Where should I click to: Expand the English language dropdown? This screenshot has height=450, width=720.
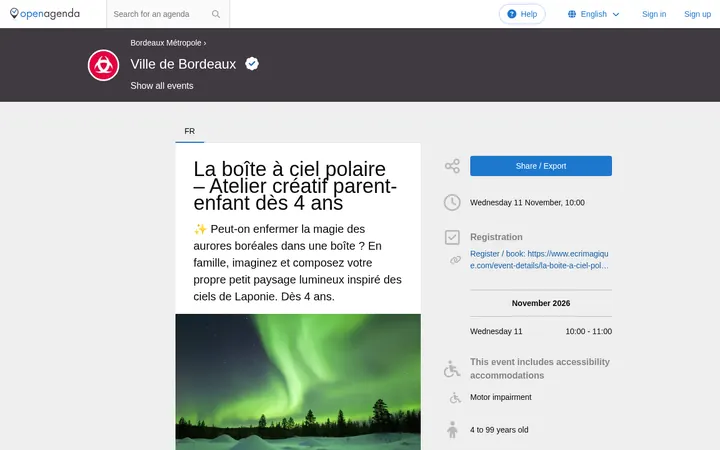point(594,14)
